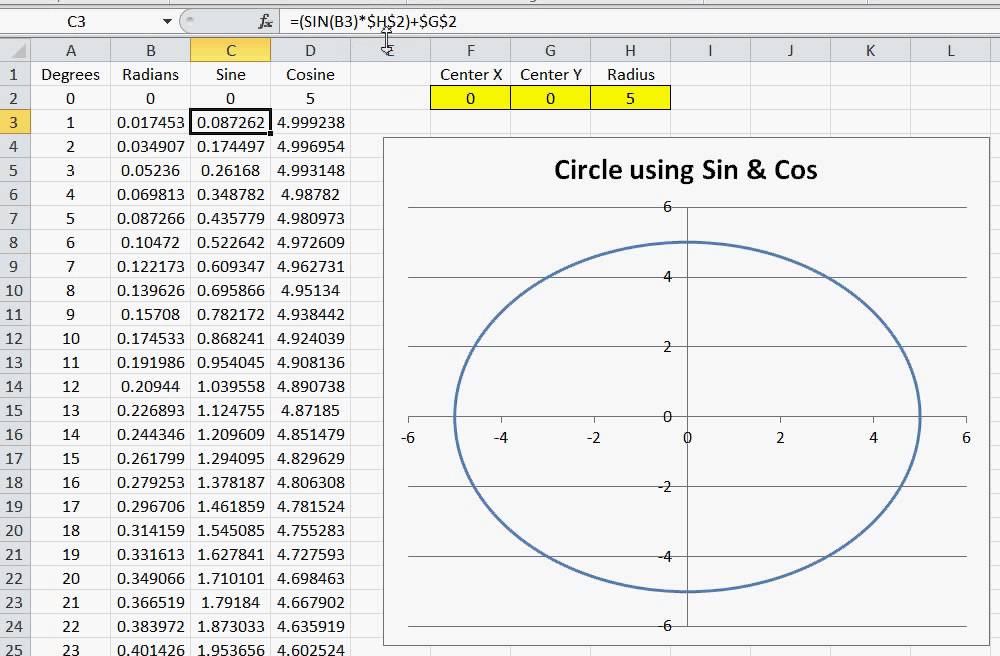The image size is (1000, 656).
Task: Select row 25 header
Action: pyautogui.click(x=14, y=649)
